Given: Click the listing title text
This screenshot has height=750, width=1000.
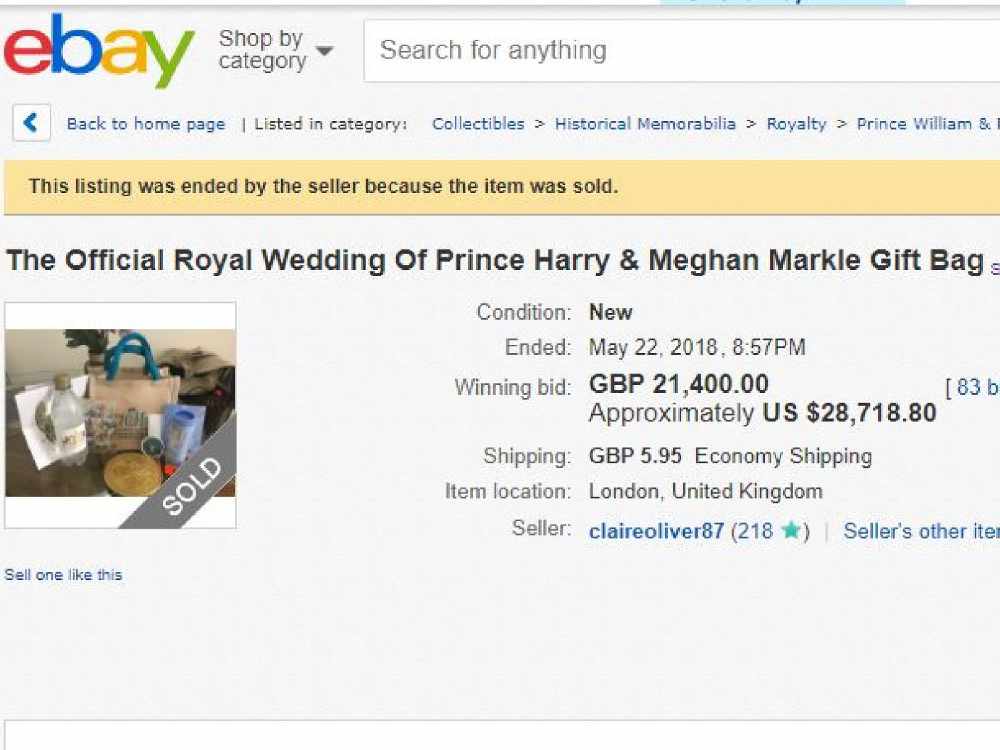Looking at the screenshot, I should pyautogui.click(x=495, y=260).
